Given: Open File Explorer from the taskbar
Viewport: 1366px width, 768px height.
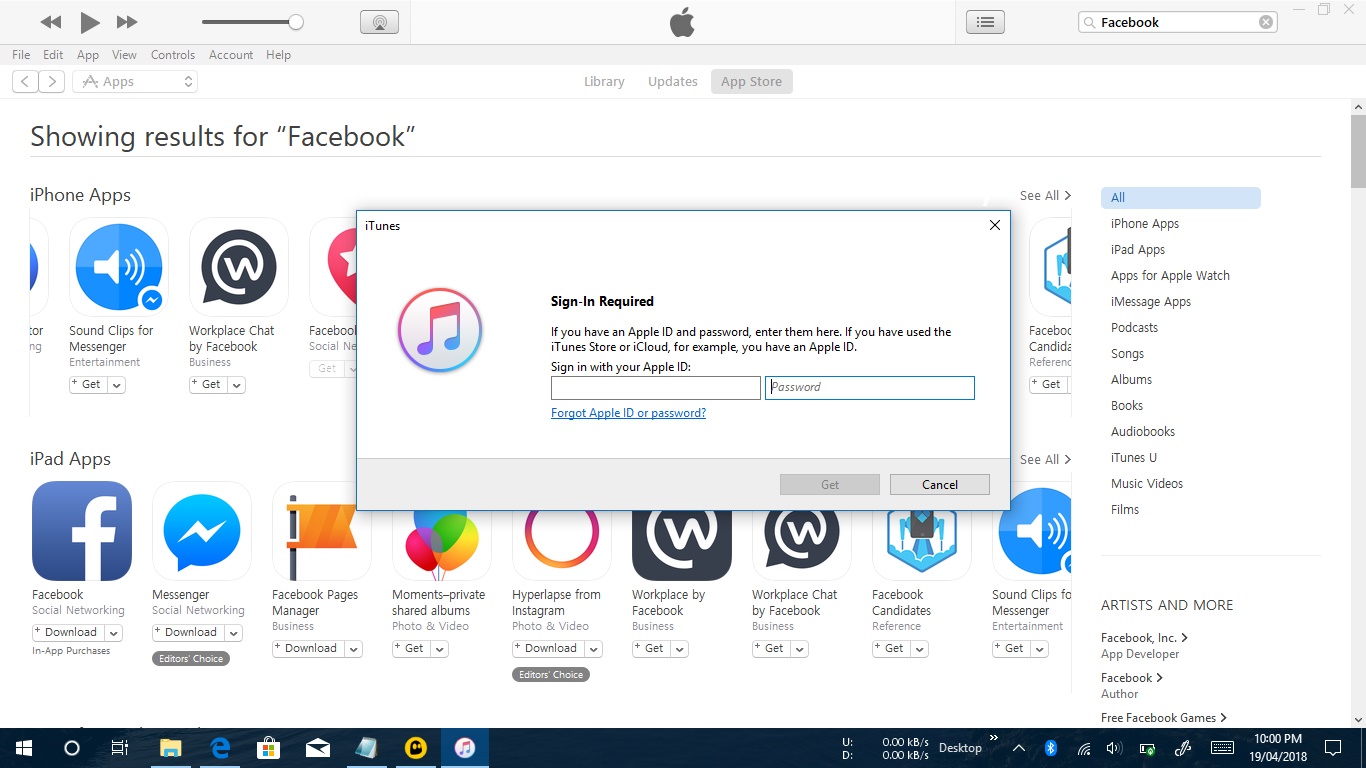Looking at the screenshot, I should tap(171, 748).
